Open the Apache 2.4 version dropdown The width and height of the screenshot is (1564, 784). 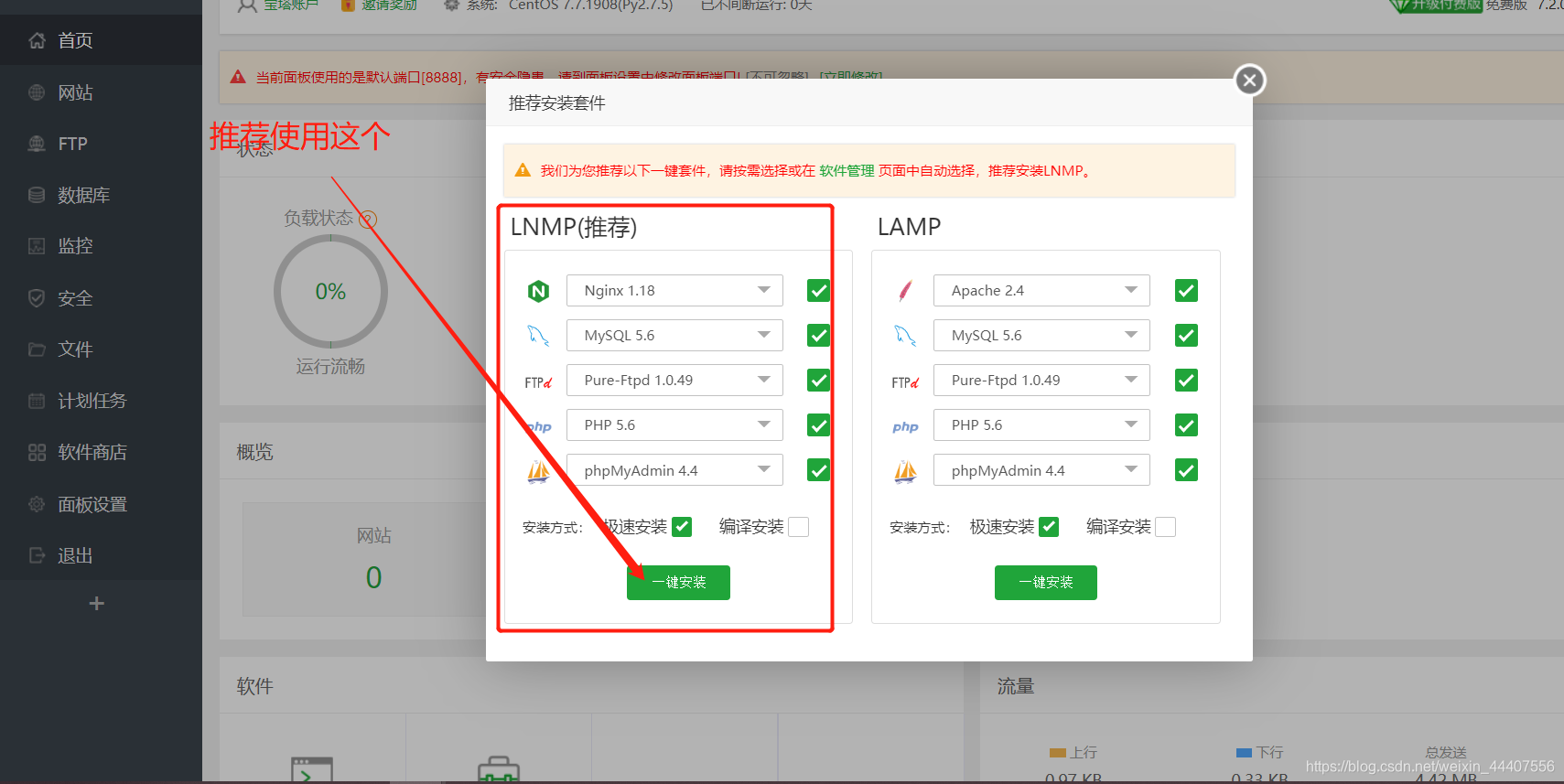1041,291
